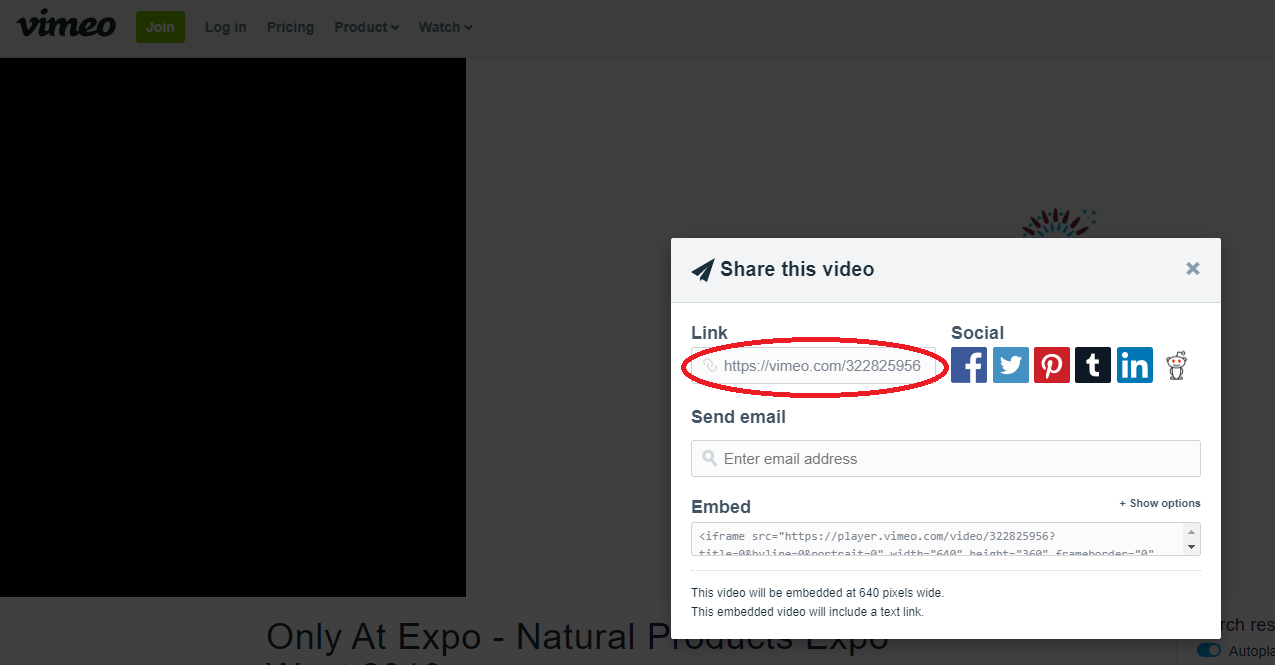Toggle the Autoplay switch

pyautogui.click(x=1209, y=651)
